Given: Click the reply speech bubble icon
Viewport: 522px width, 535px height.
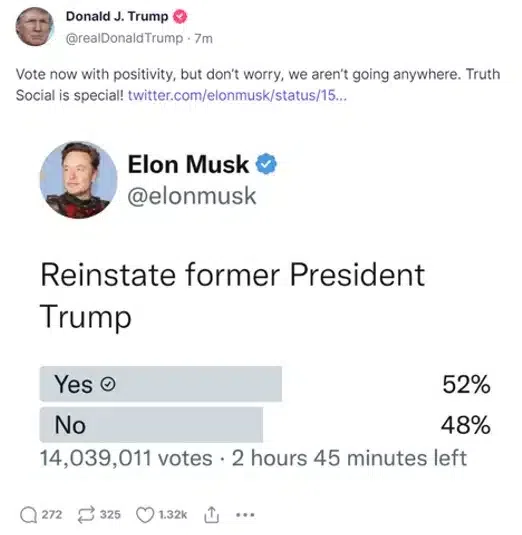Looking at the screenshot, I should [28, 515].
